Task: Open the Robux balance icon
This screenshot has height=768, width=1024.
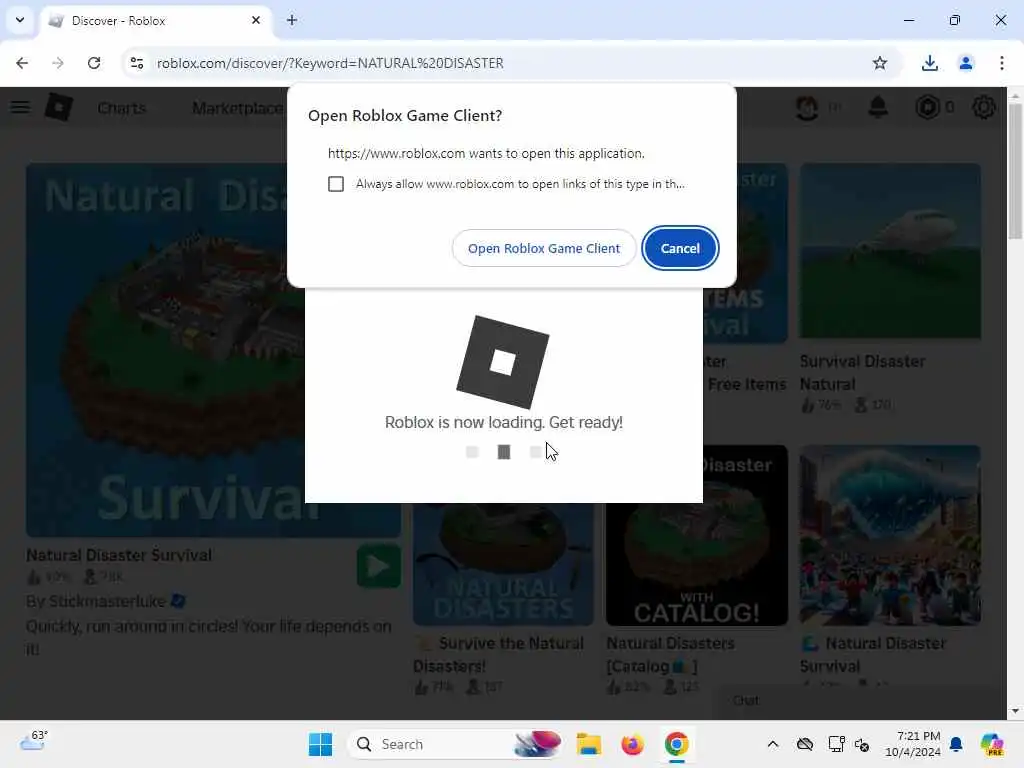Action: tap(927, 107)
